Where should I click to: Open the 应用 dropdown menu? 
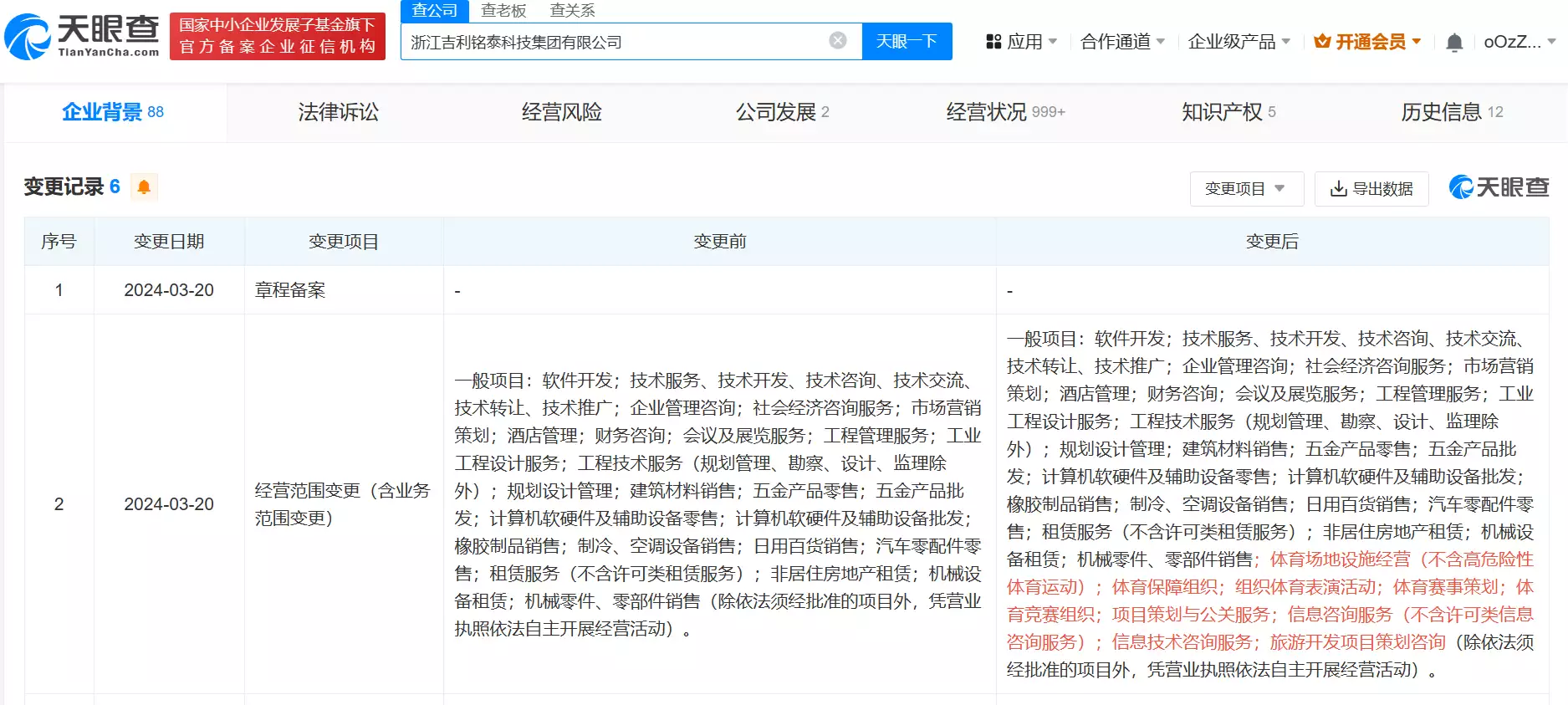[x=1022, y=42]
